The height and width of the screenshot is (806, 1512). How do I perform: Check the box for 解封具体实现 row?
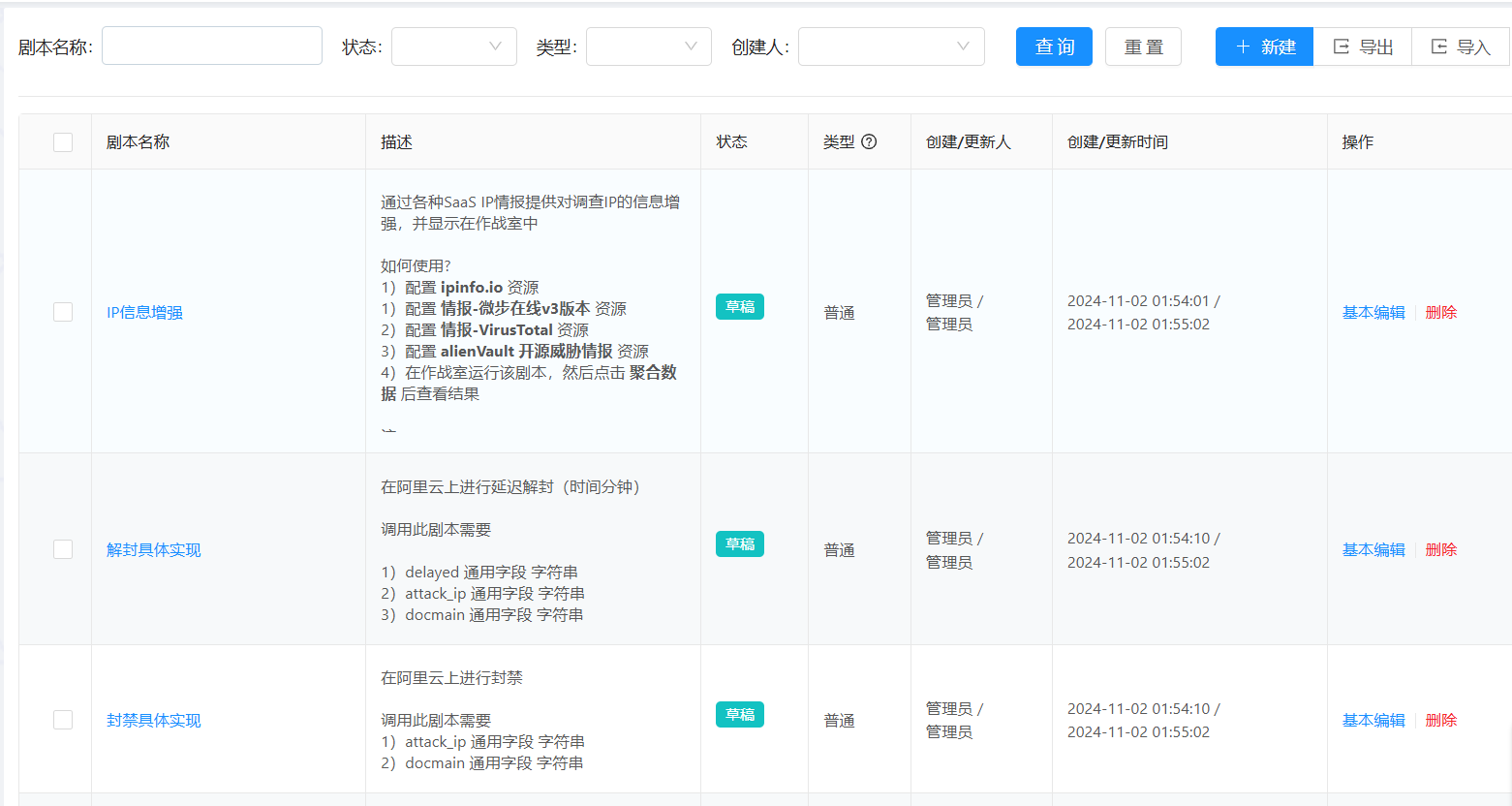[63, 549]
